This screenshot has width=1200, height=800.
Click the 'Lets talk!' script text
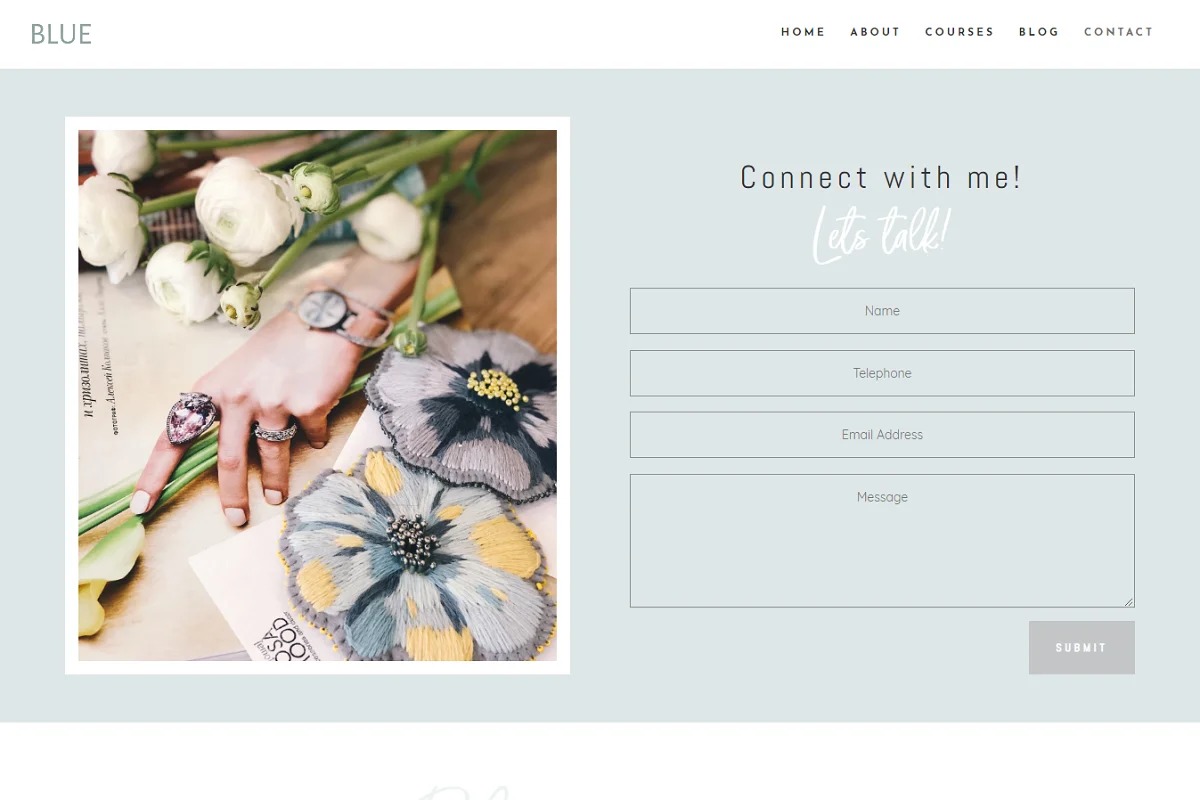[x=881, y=234]
